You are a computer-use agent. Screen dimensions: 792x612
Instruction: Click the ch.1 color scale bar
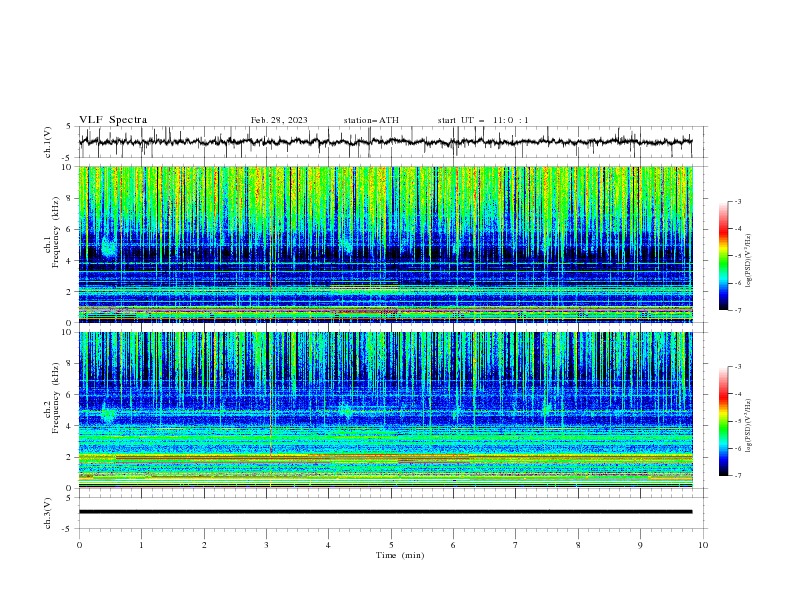[724, 255]
